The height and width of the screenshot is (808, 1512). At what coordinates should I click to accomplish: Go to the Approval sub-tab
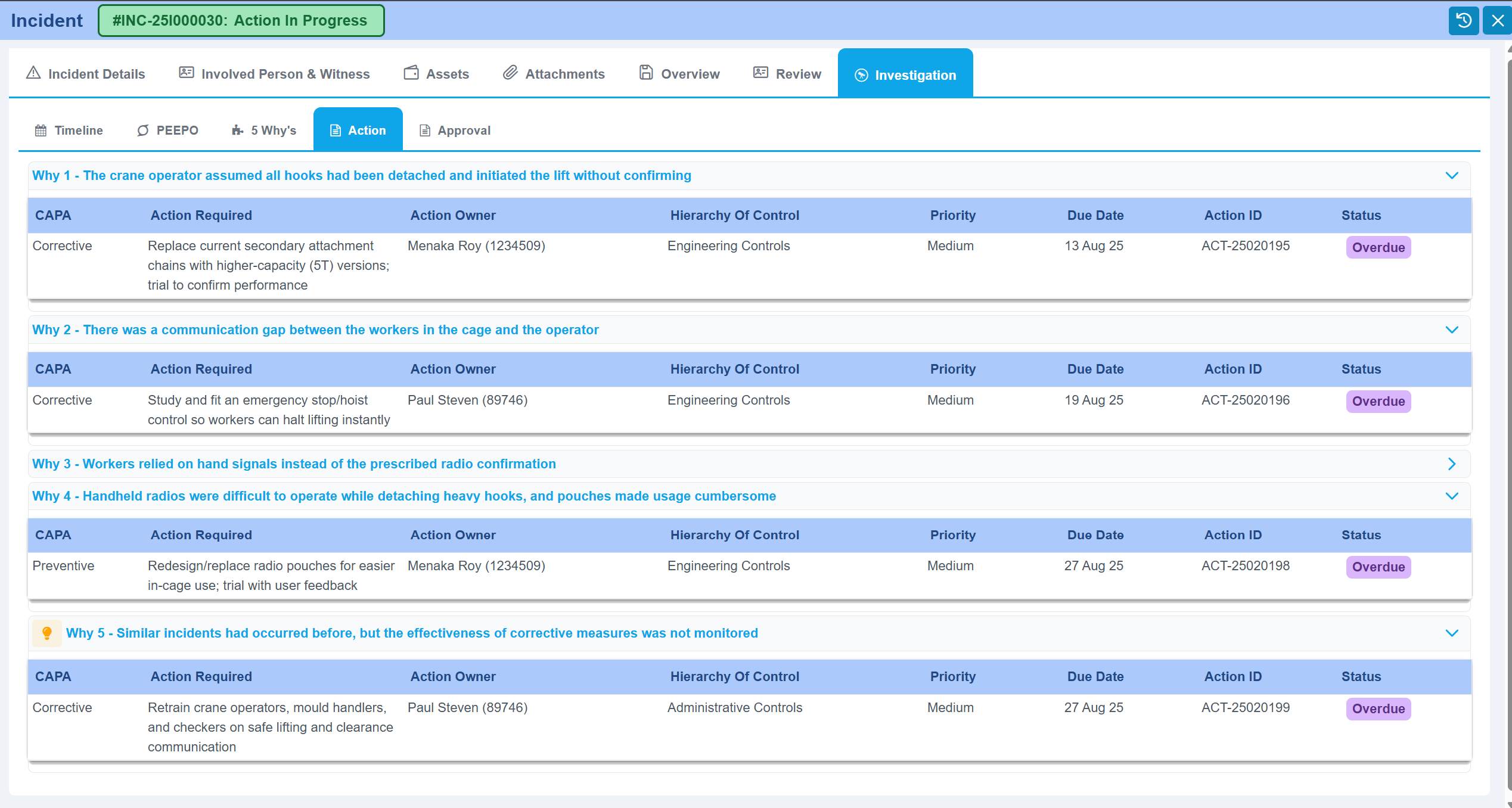pos(455,130)
